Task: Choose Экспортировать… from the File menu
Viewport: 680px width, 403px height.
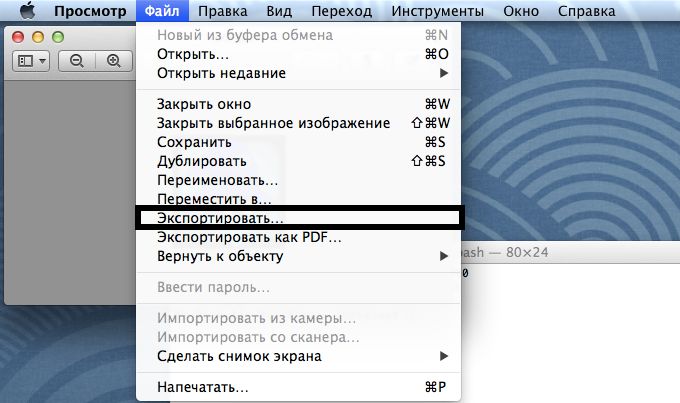Action: pyautogui.click(x=220, y=217)
